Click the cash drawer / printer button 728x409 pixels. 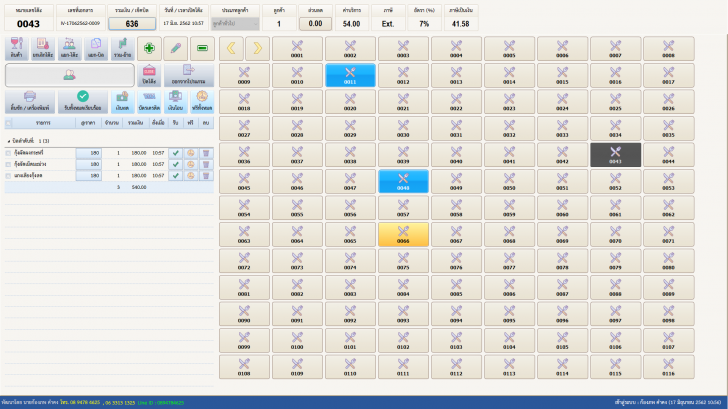pos(30,101)
